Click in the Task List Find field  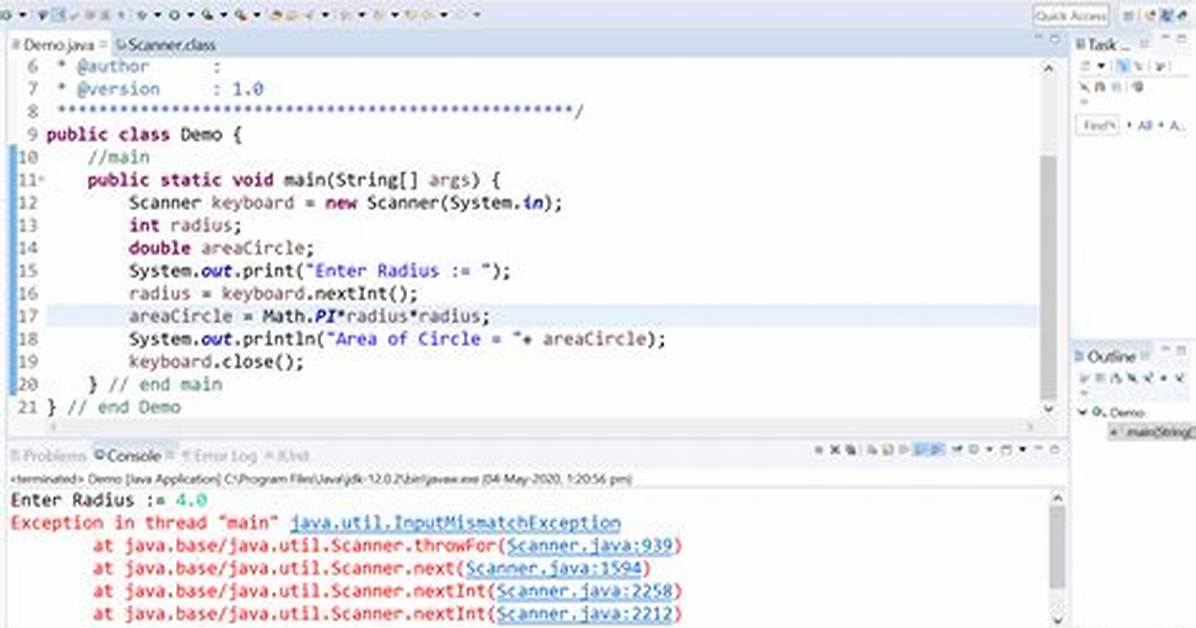click(x=1098, y=125)
